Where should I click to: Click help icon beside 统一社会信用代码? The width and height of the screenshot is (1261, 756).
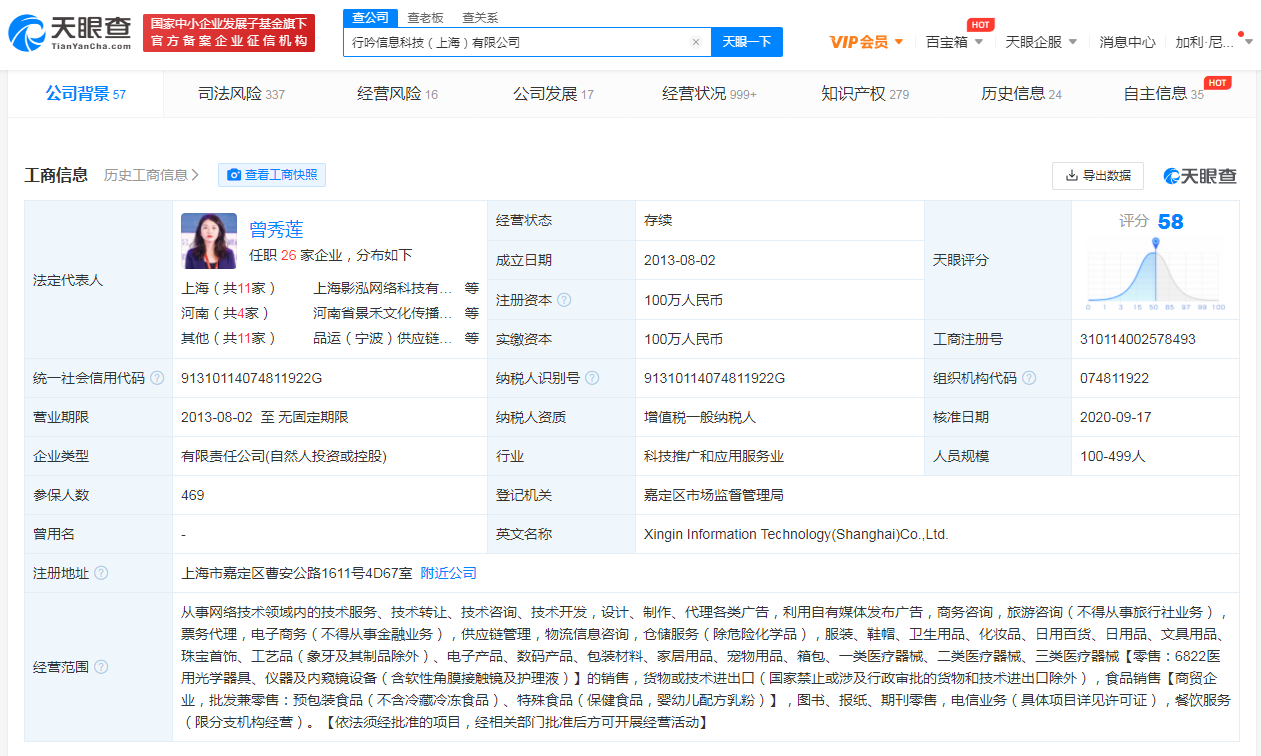coord(157,378)
